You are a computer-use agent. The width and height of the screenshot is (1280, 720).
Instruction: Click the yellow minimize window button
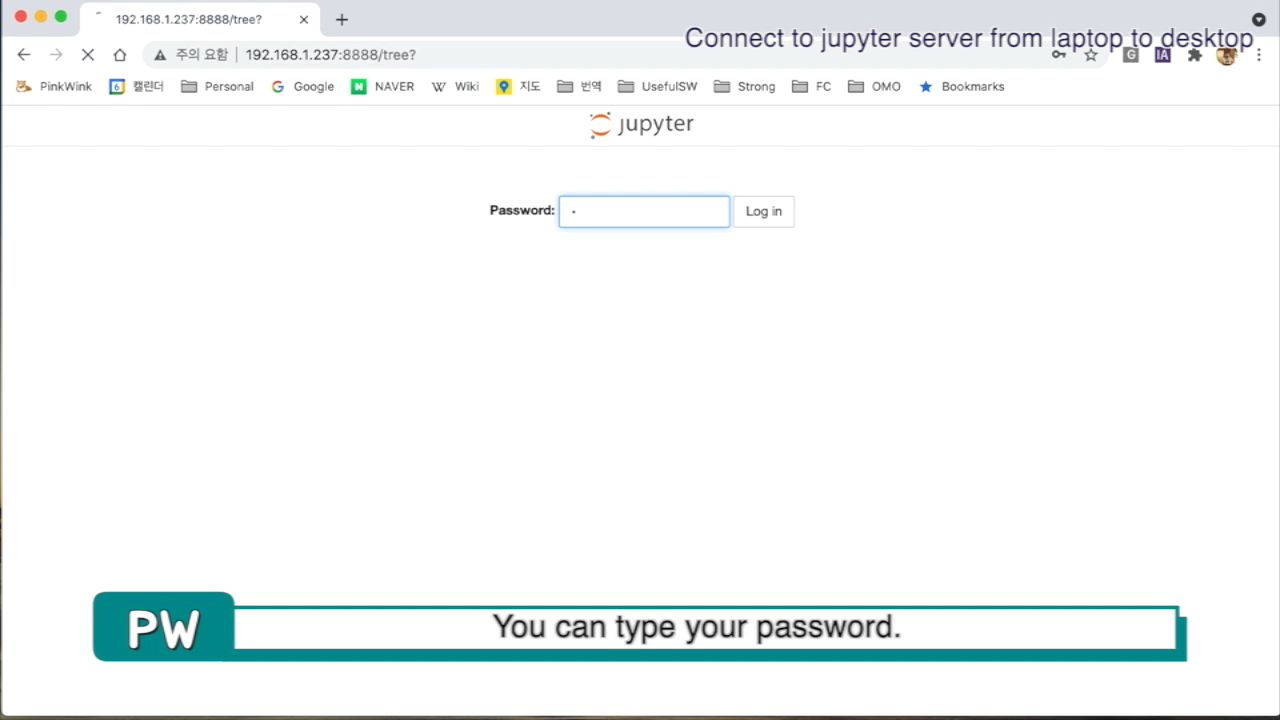click(x=41, y=16)
